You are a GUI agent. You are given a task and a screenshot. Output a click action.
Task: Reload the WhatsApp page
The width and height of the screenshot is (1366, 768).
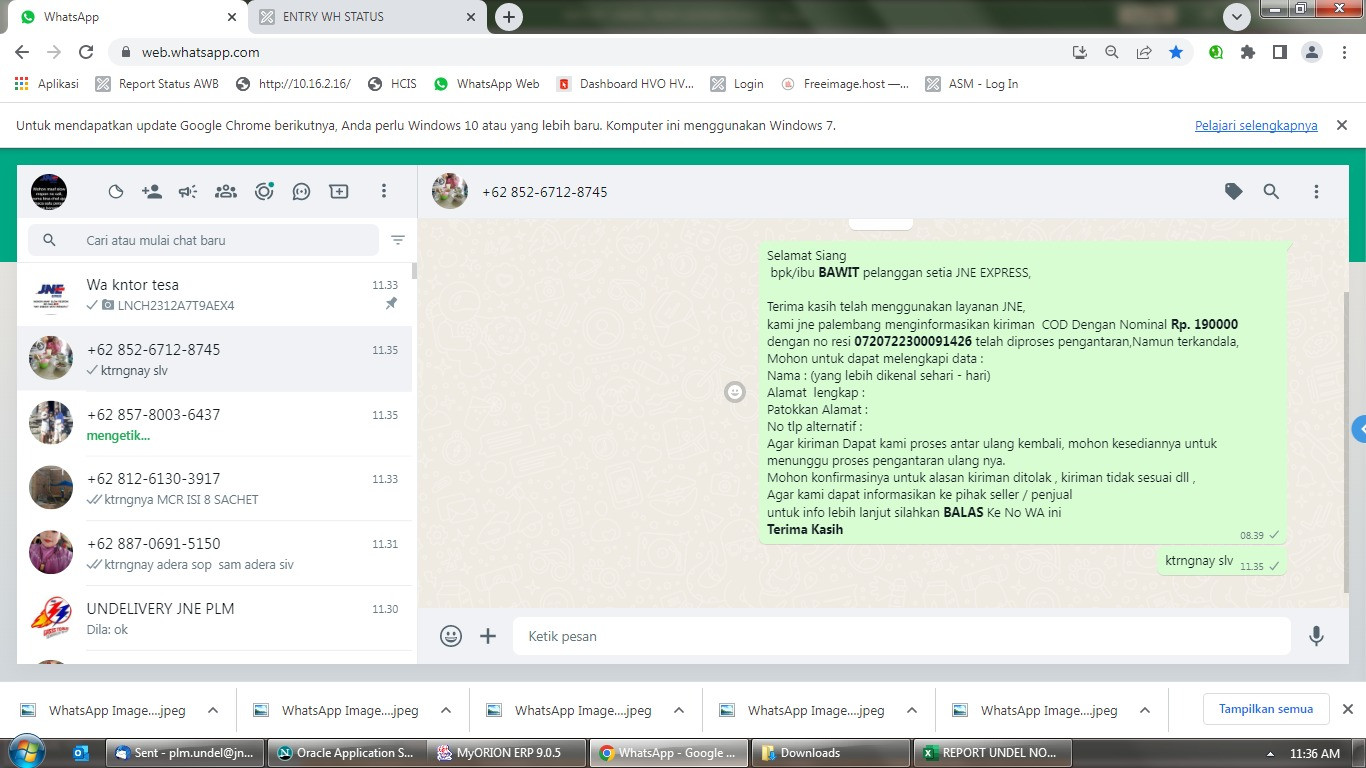(x=86, y=52)
